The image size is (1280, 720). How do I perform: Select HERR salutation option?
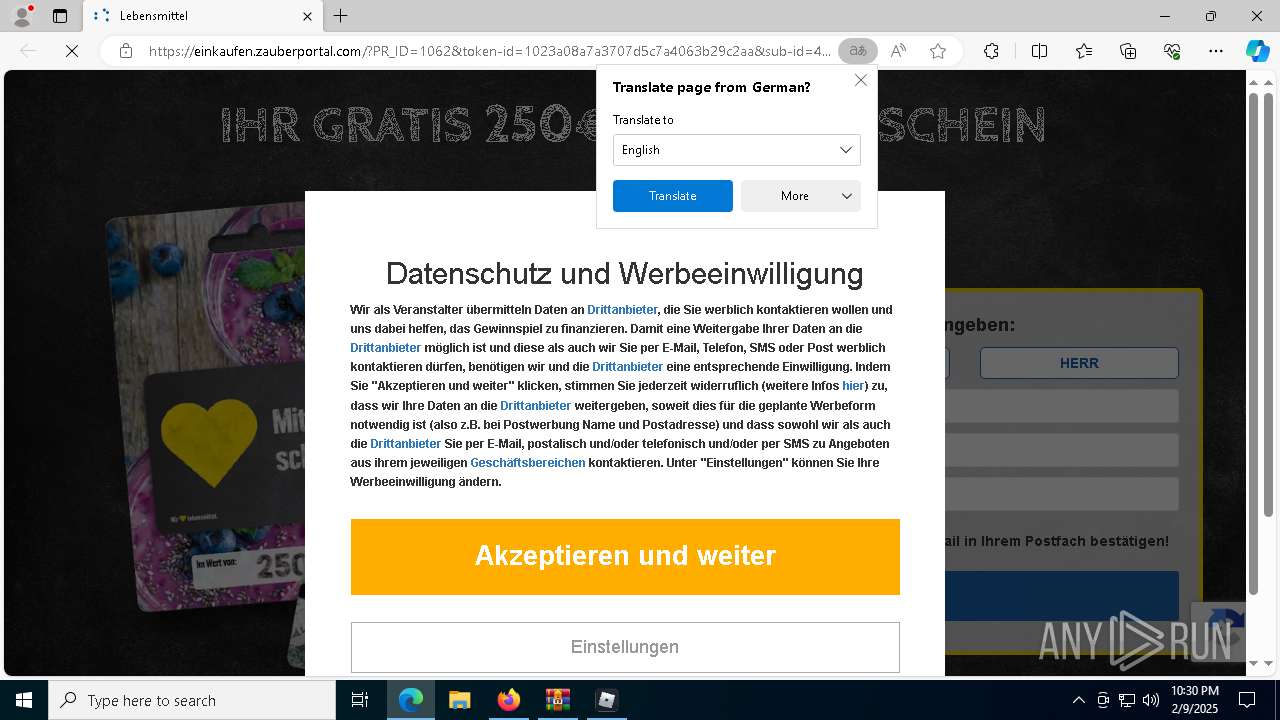[x=1079, y=363]
